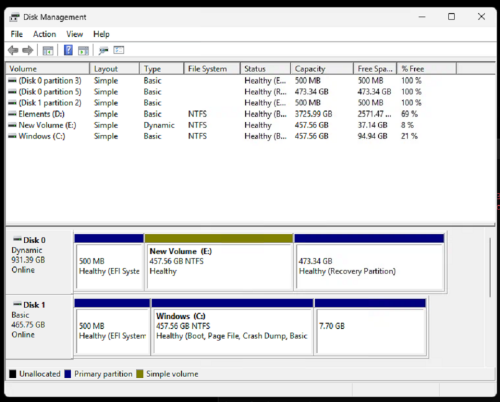
Task: Click the (Disk 0 partition 5) volume name
Action: point(50,92)
